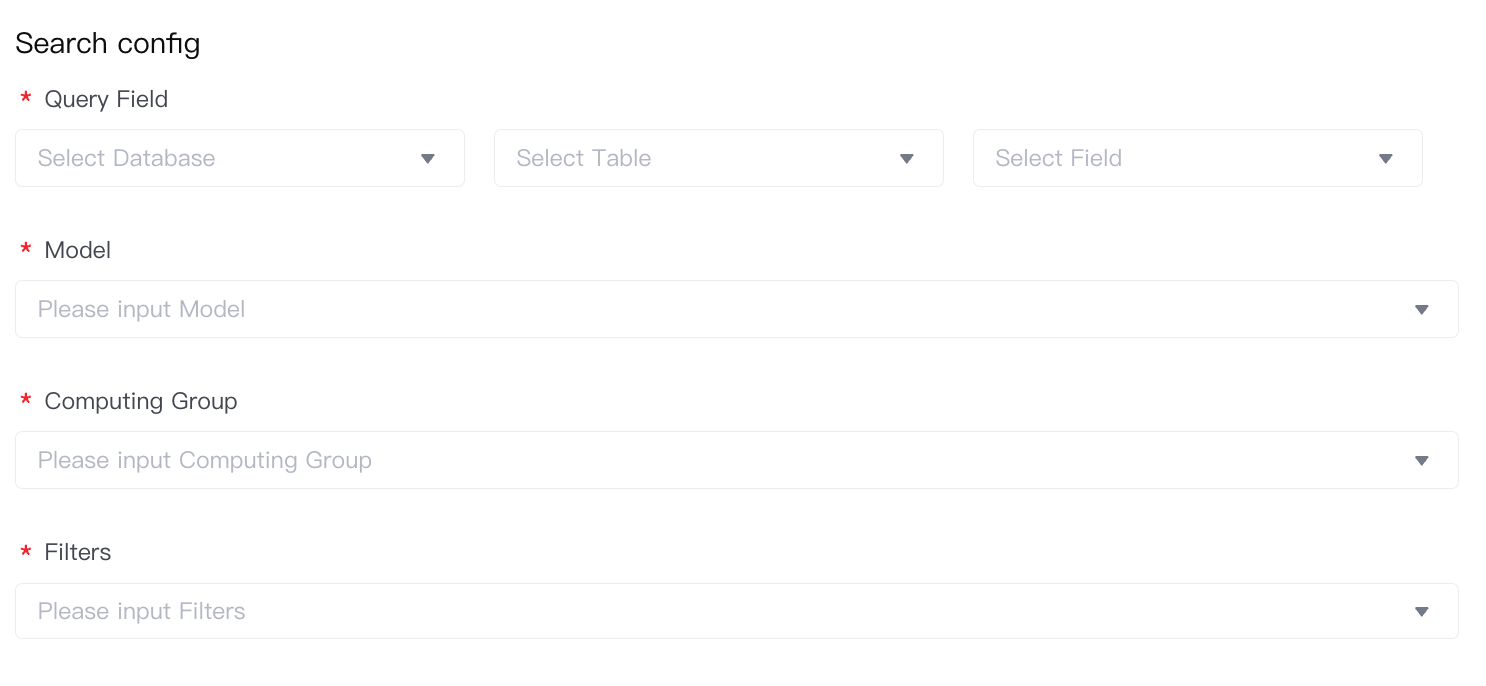Click the Select Table dropdown arrow
1486x686 pixels.
point(907,159)
